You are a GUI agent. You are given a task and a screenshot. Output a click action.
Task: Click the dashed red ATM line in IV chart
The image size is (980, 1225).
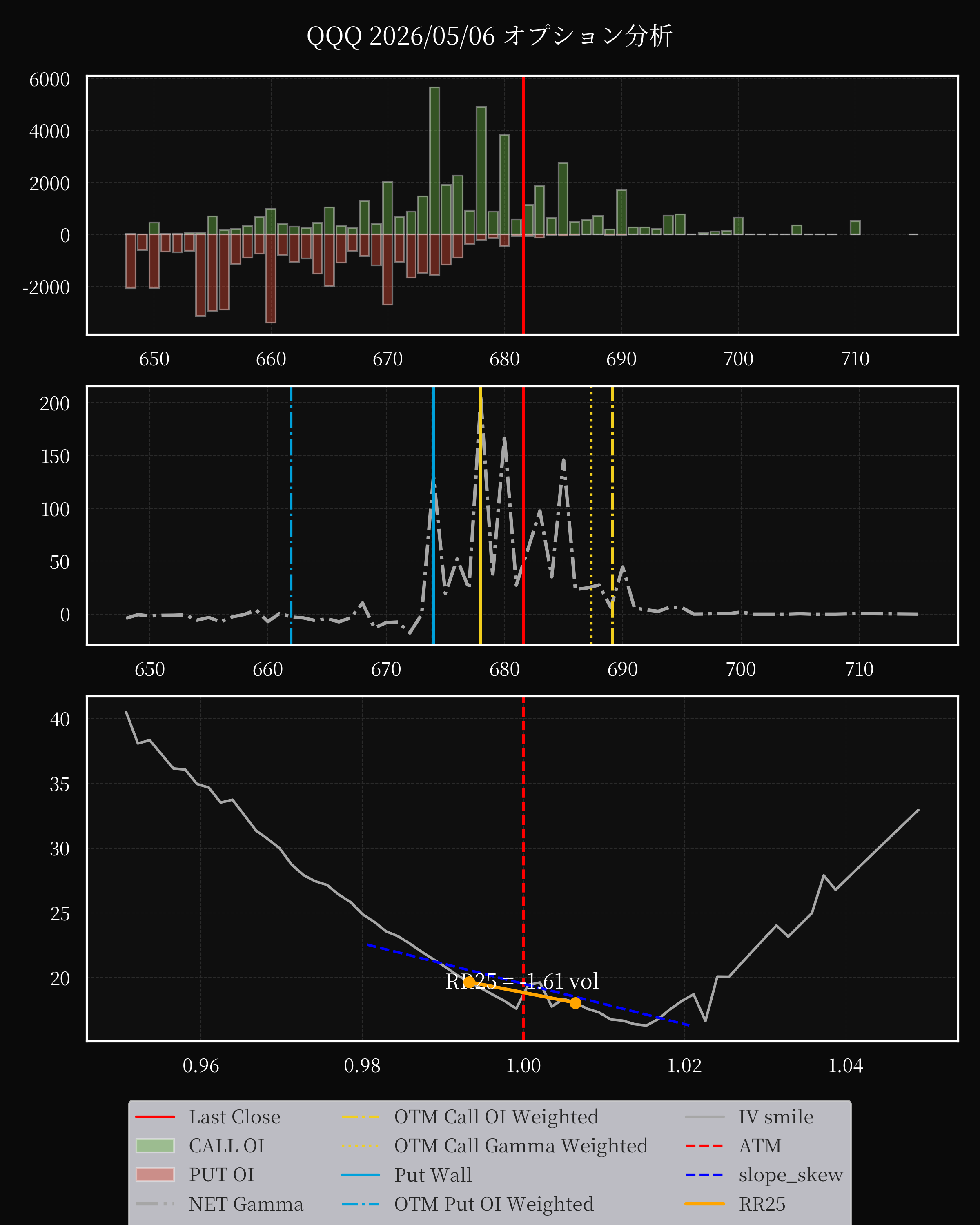tap(523, 869)
